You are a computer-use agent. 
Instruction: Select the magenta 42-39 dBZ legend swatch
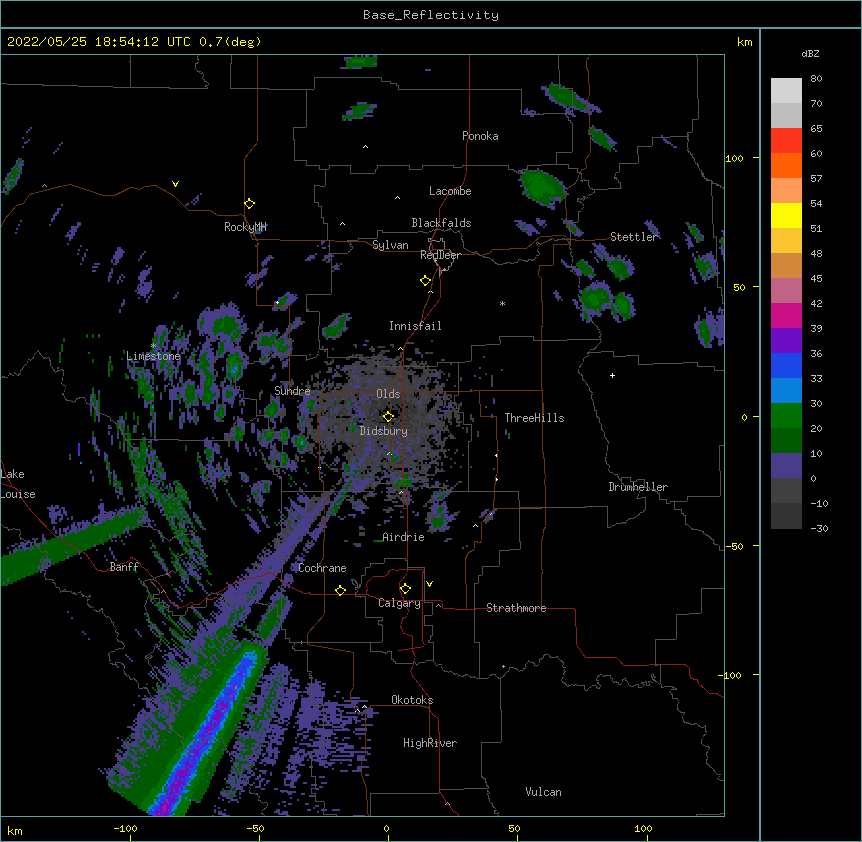click(x=786, y=315)
